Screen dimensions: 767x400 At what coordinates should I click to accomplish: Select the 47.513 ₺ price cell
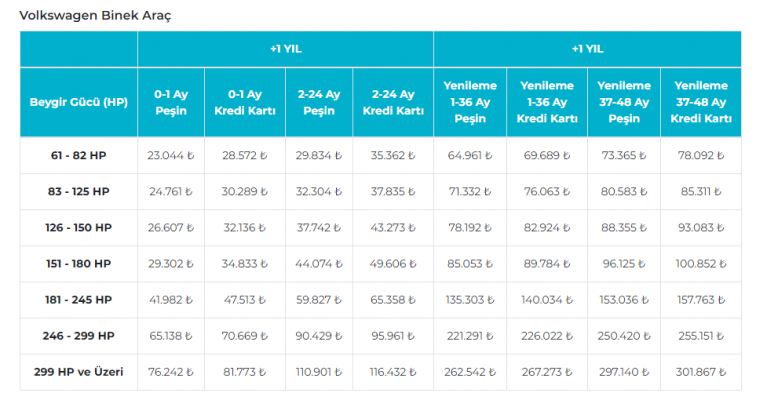pos(245,300)
